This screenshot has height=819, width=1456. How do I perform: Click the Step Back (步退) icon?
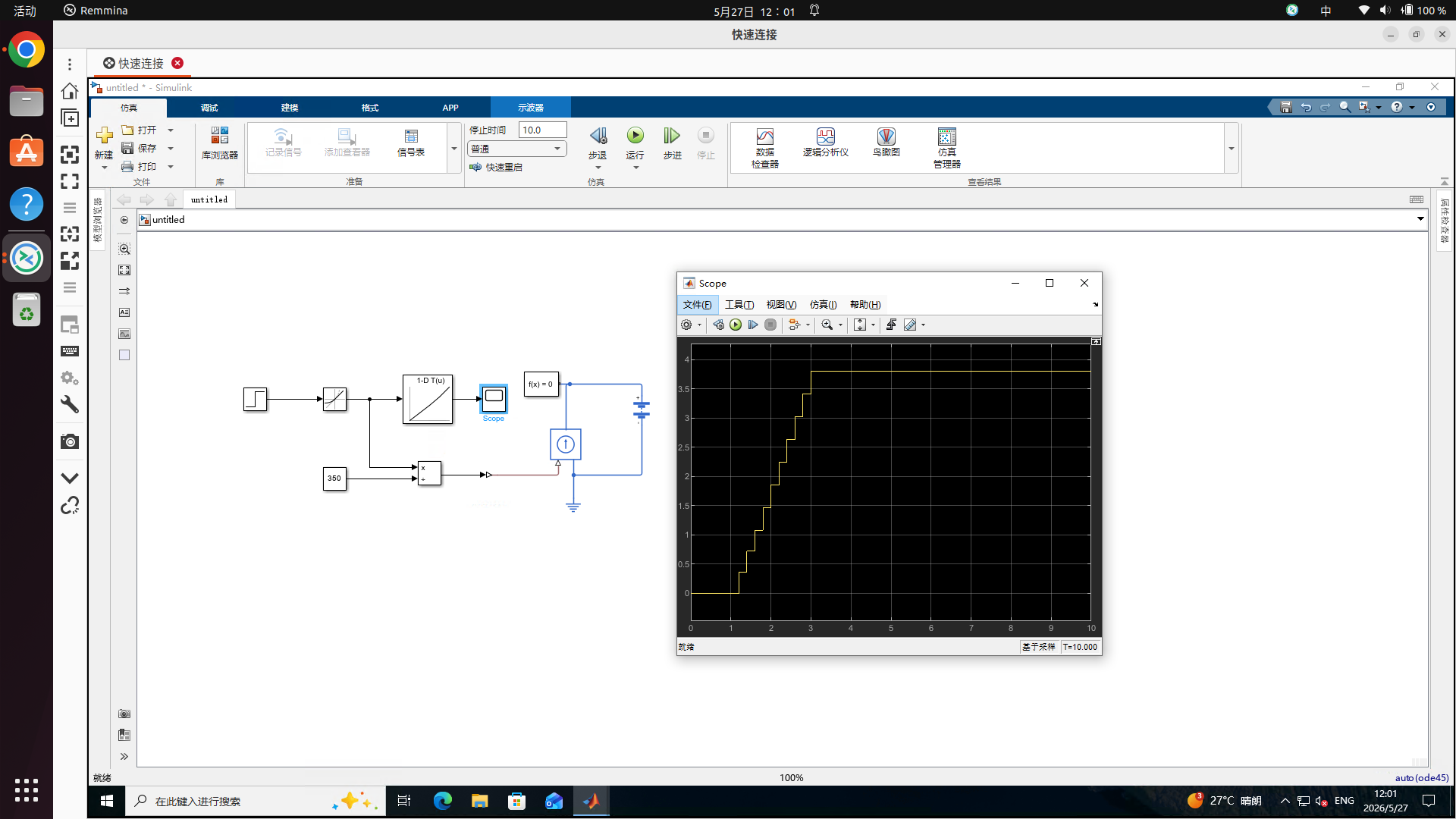pyautogui.click(x=598, y=136)
